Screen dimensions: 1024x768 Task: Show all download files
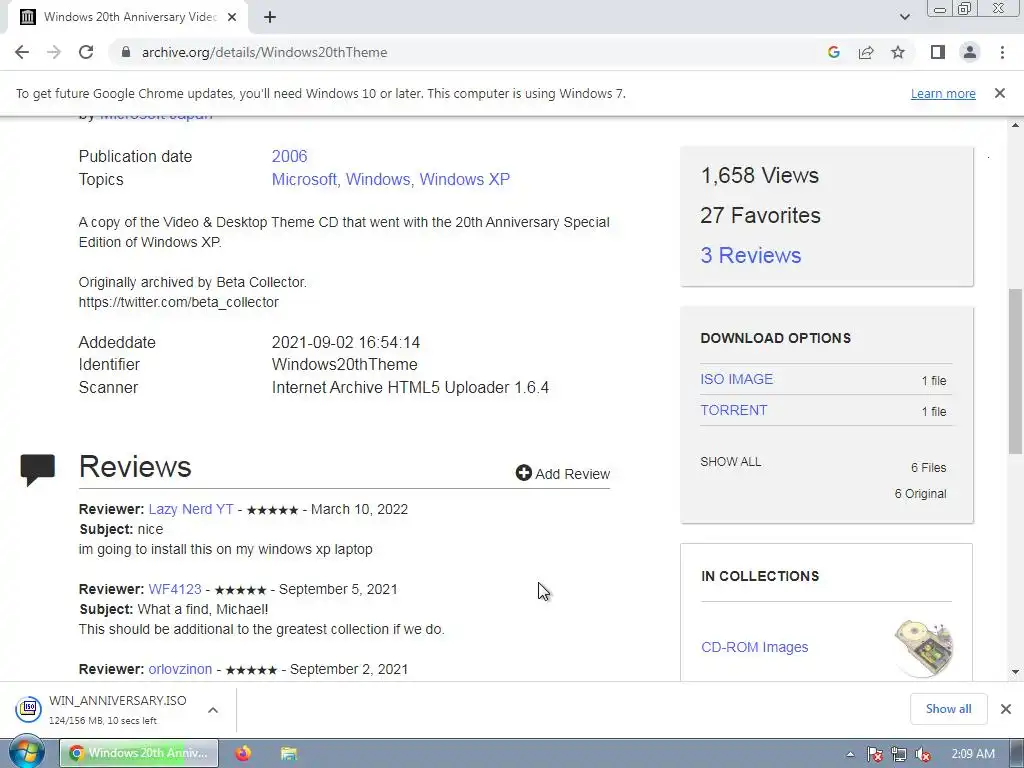coord(731,462)
